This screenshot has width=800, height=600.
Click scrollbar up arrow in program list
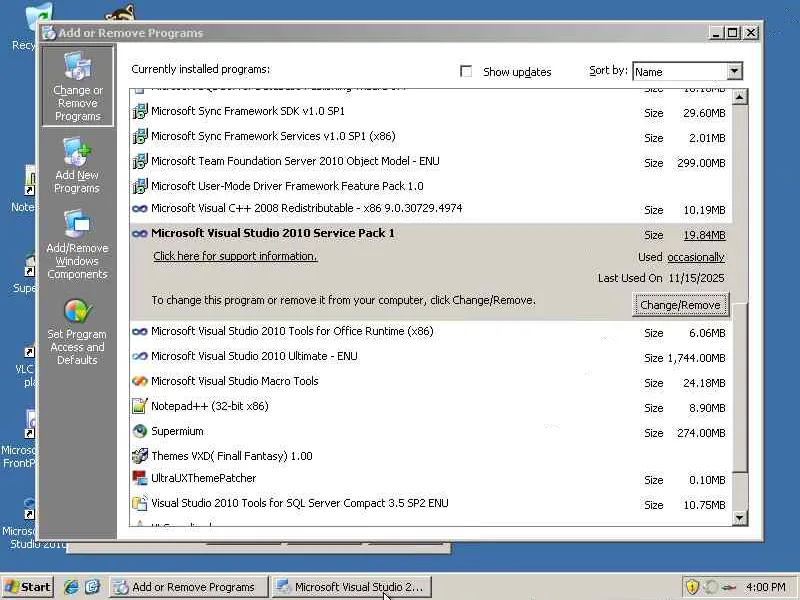pos(740,96)
